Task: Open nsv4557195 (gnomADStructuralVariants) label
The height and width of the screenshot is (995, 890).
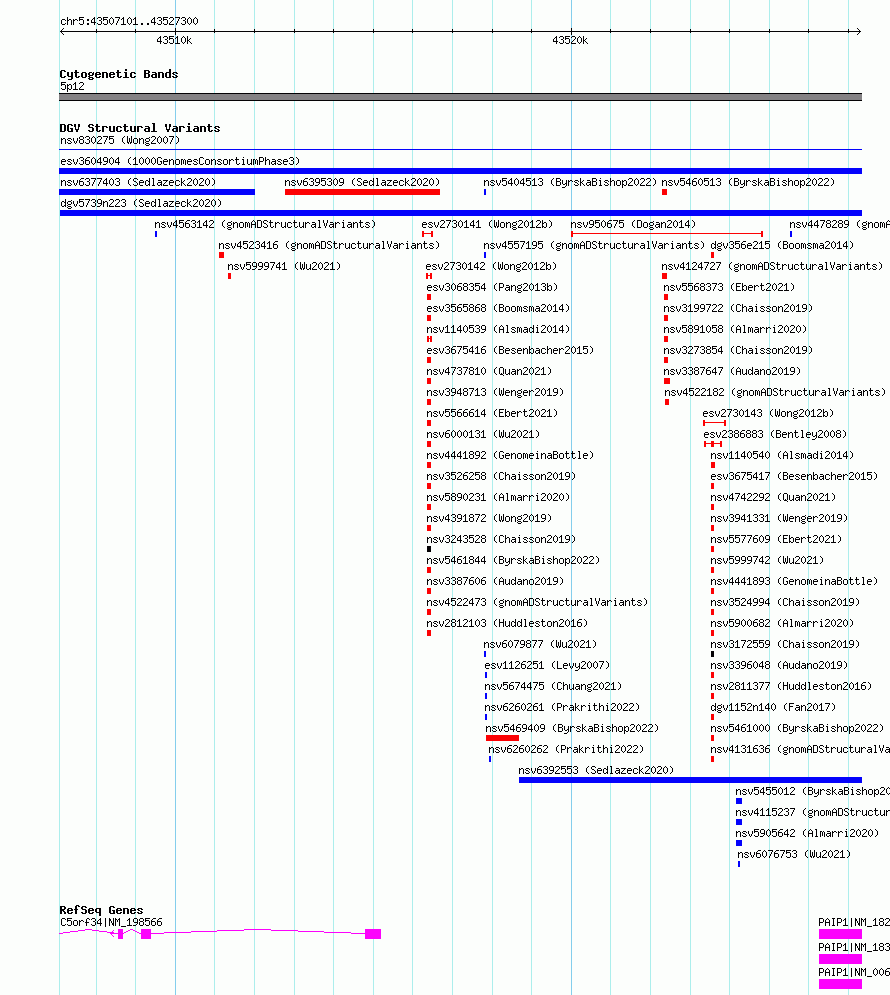Action: (594, 245)
